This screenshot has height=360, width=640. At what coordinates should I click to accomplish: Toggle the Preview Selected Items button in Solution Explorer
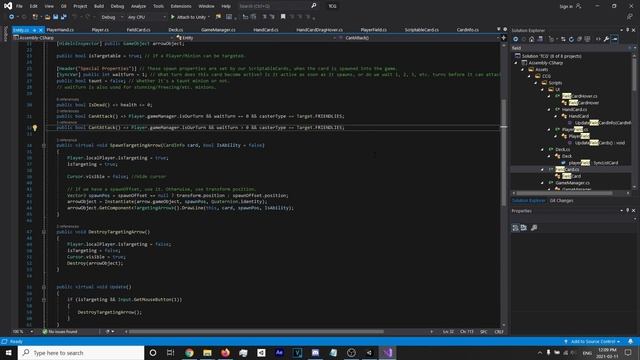[x=615, y=39]
